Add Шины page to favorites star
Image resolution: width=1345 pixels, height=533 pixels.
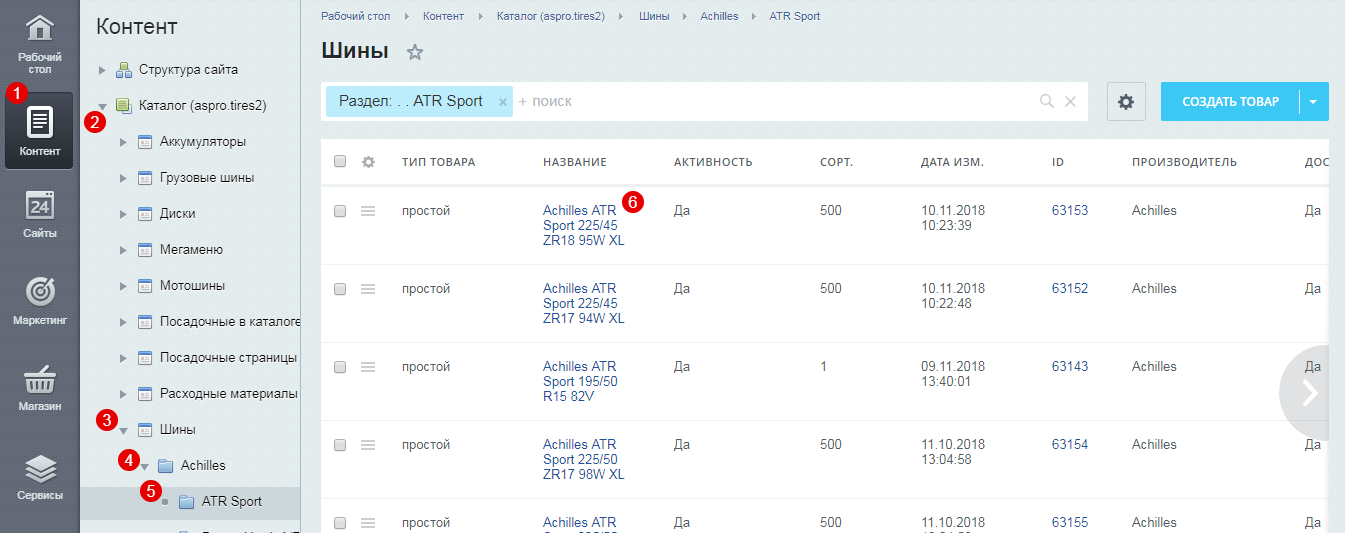(415, 52)
